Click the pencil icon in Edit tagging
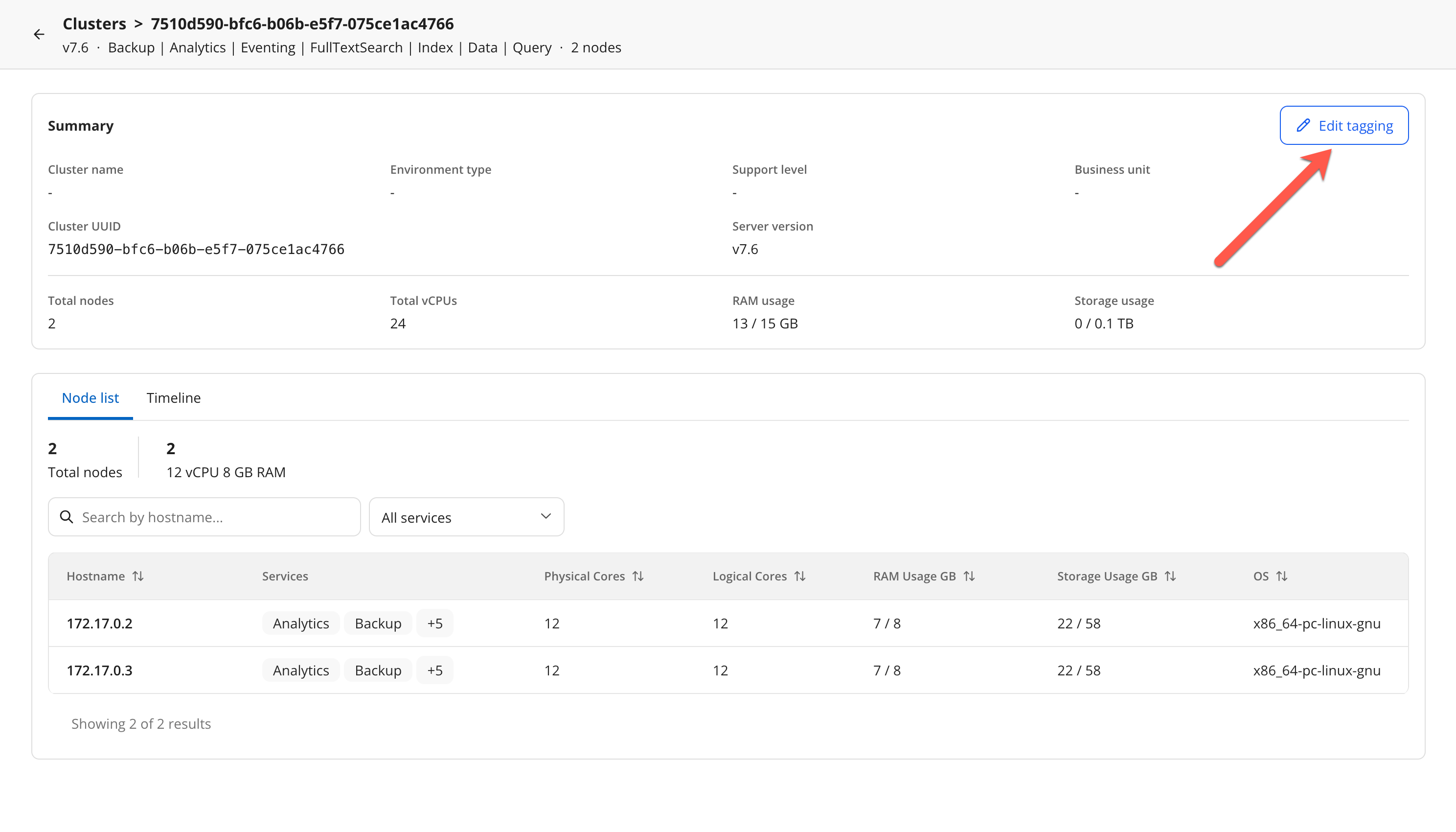The image size is (1456, 832). (1303, 125)
